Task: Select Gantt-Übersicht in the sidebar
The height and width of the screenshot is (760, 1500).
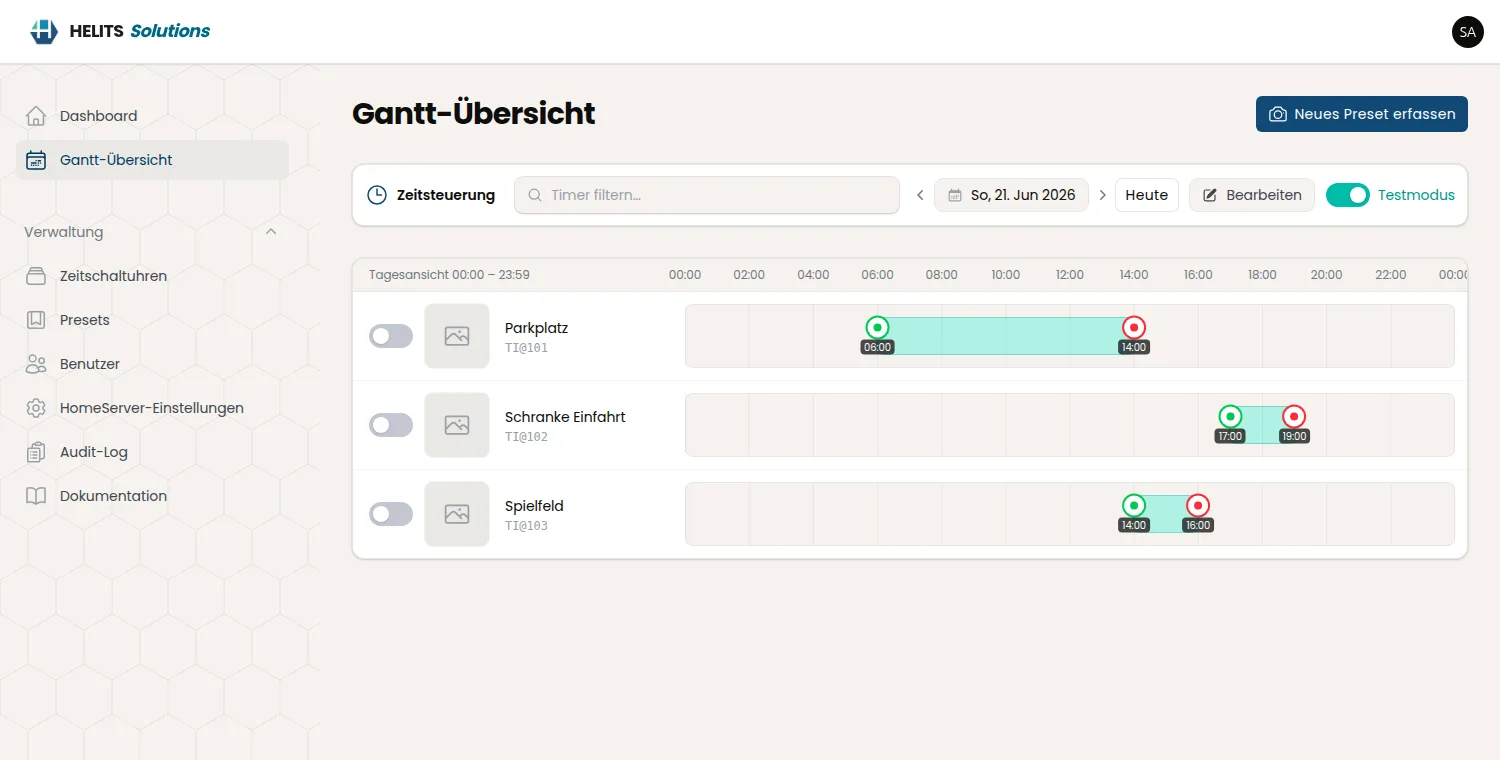Action: [152, 160]
